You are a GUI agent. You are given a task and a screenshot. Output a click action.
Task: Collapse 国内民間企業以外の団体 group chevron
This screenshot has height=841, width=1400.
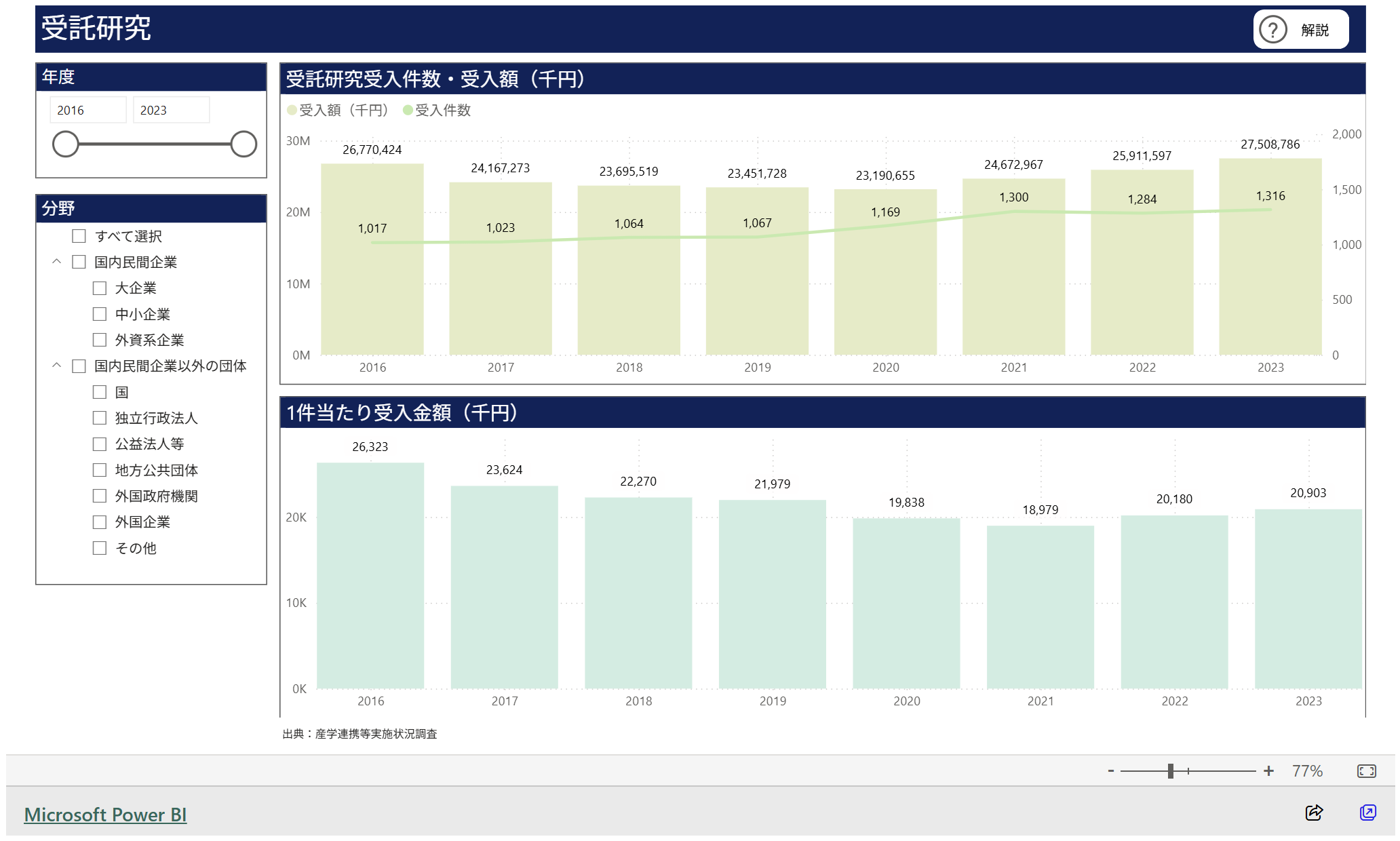coord(57,366)
